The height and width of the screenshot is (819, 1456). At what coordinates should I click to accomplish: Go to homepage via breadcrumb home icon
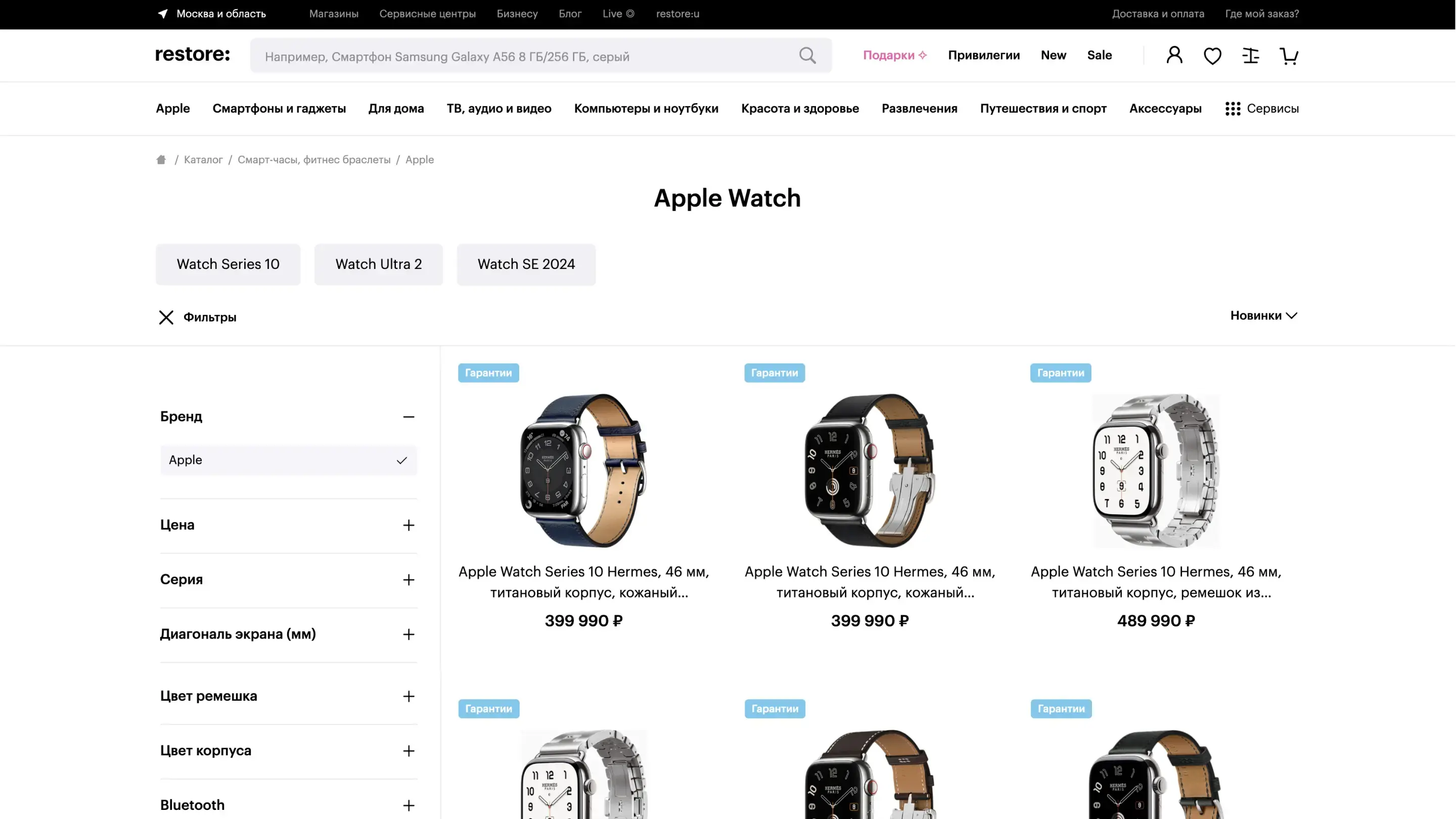coord(161,160)
